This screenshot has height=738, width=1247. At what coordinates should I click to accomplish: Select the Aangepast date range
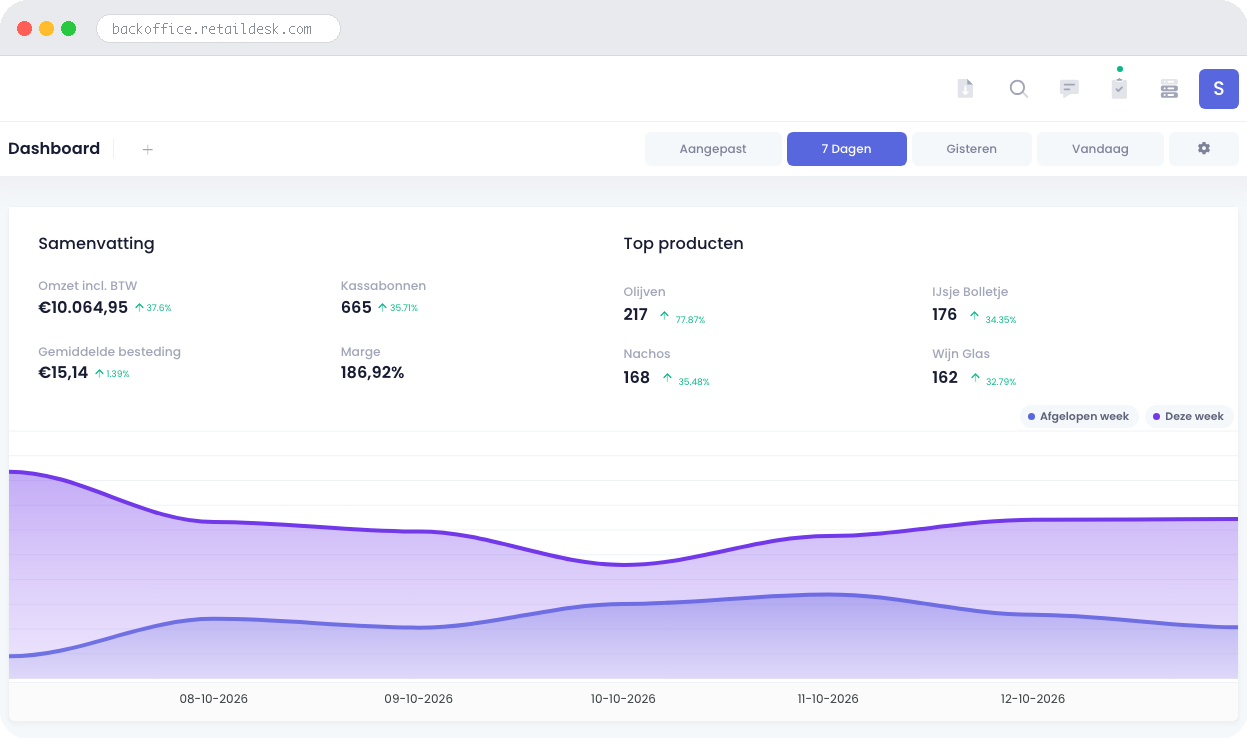point(713,149)
